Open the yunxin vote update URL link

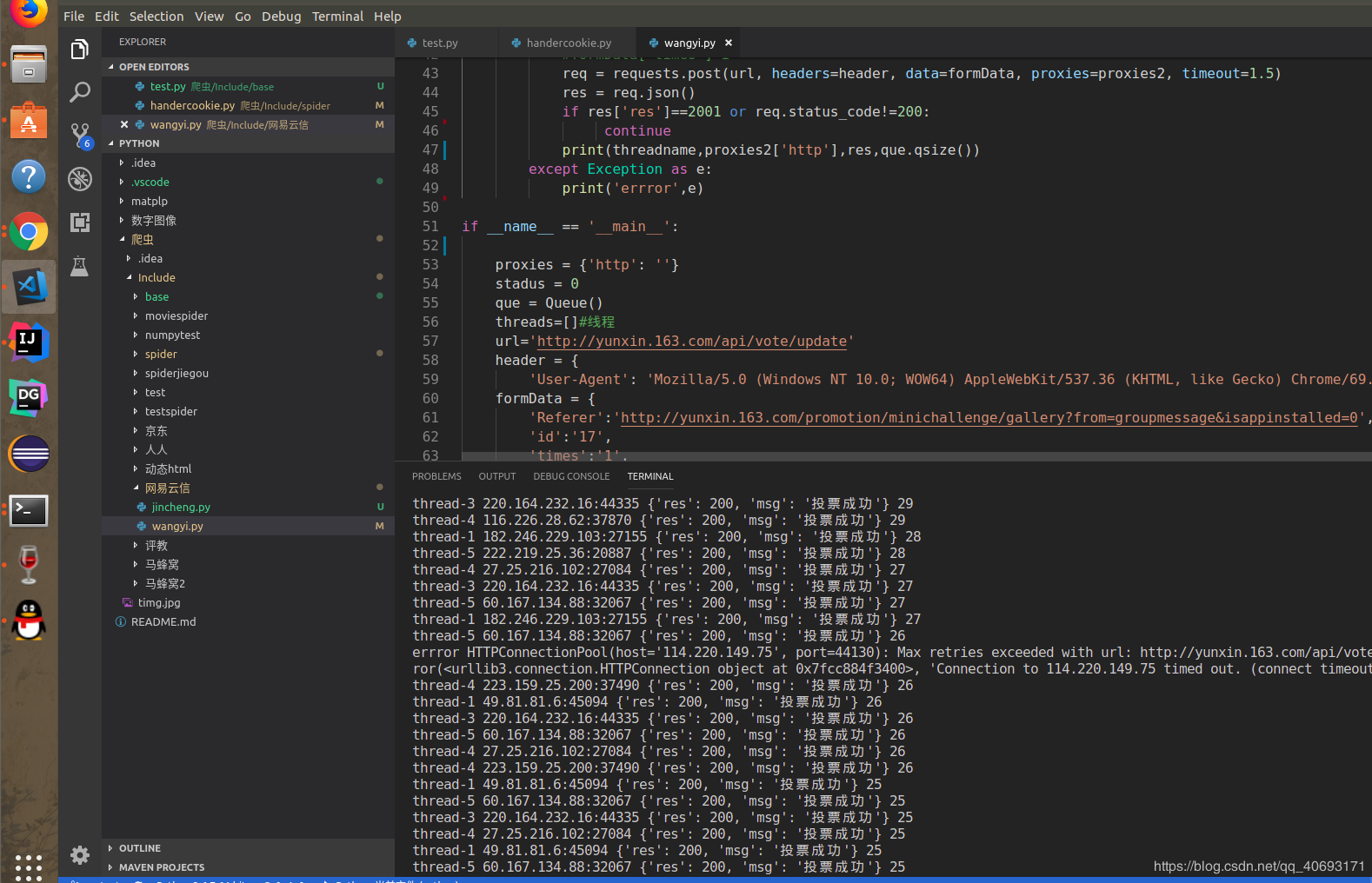(x=691, y=341)
